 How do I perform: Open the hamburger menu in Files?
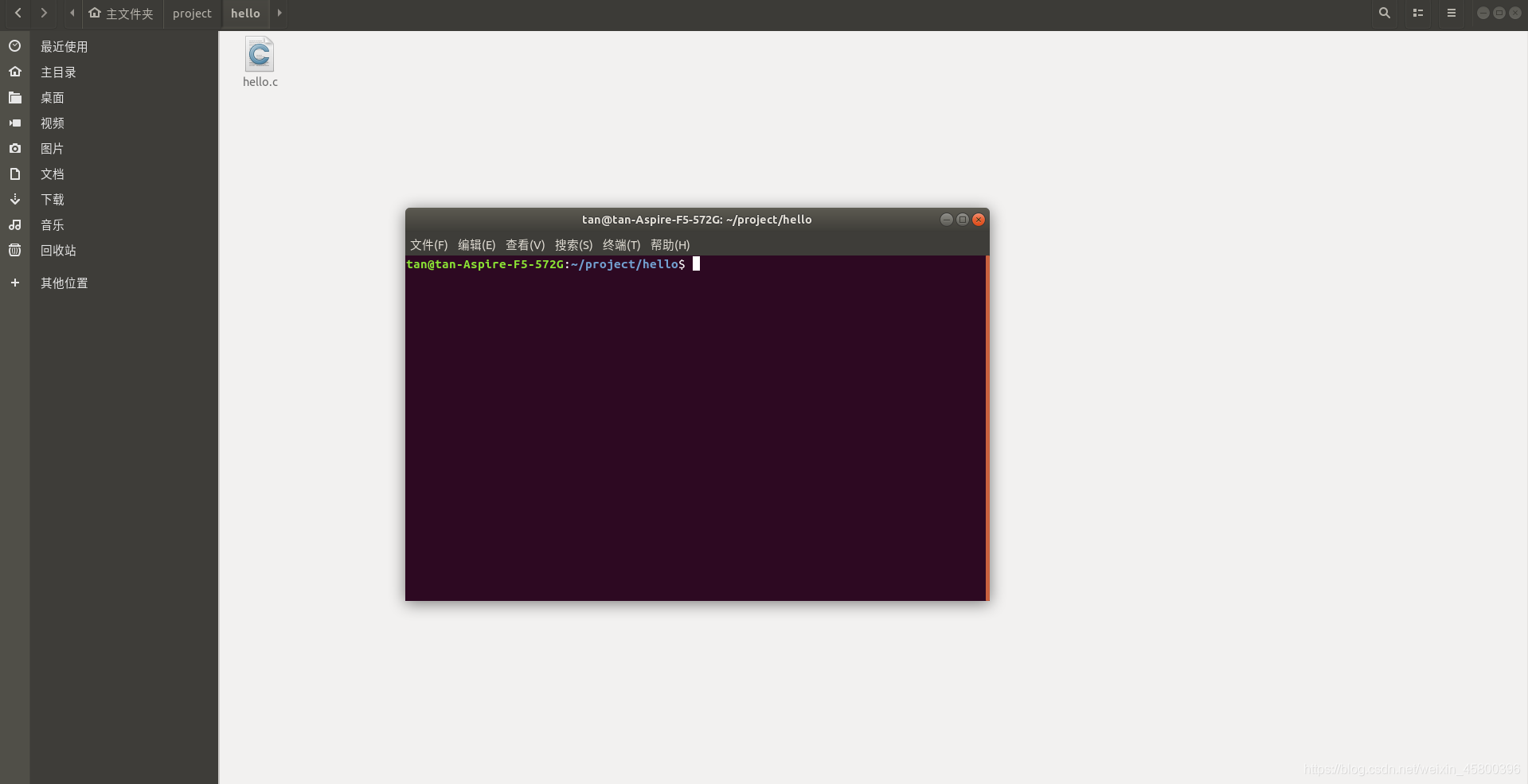1451,13
